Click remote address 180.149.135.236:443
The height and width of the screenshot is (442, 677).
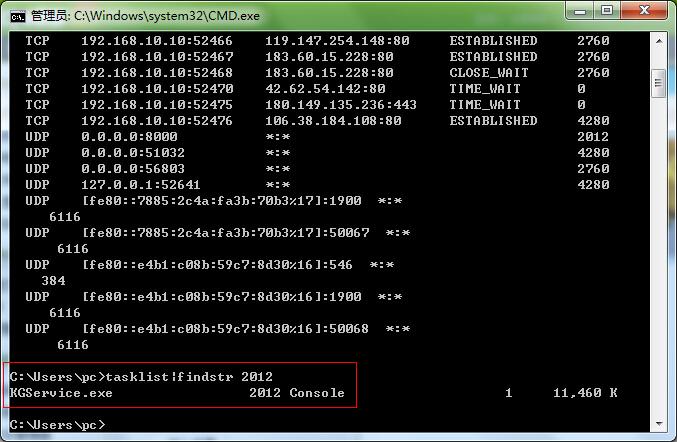pyautogui.click(x=341, y=105)
